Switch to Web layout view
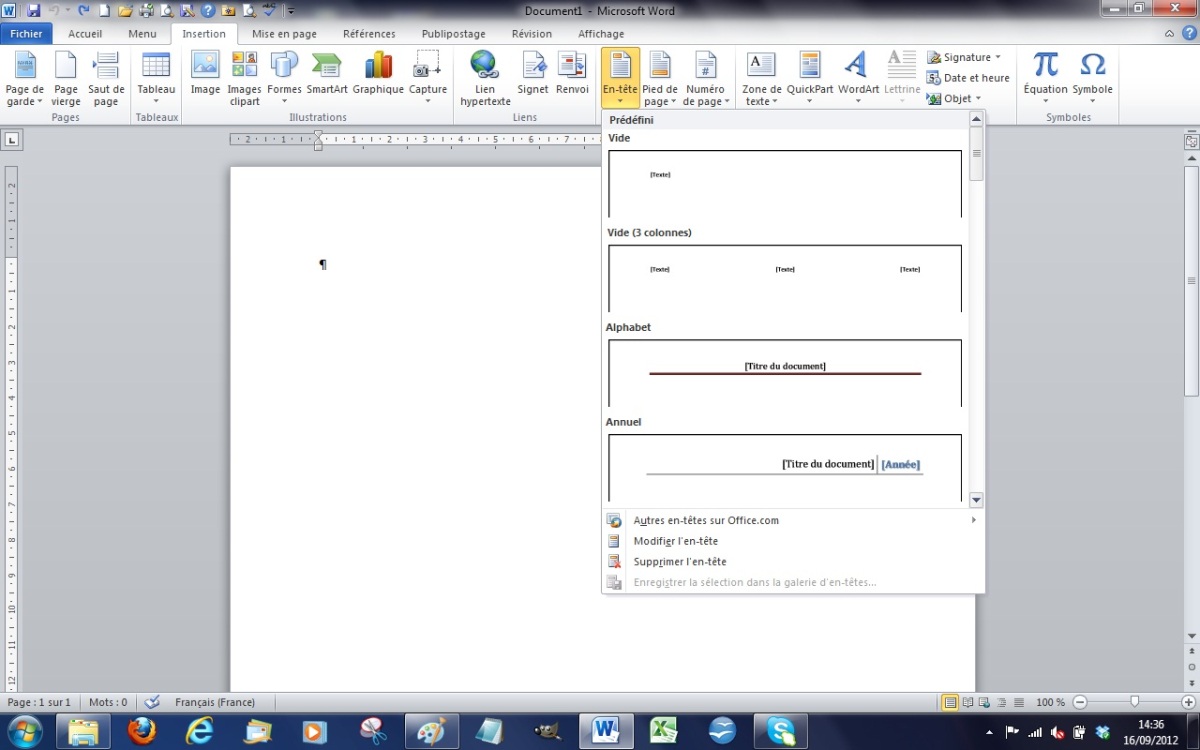Viewport: 1200px width, 750px height. (x=985, y=702)
